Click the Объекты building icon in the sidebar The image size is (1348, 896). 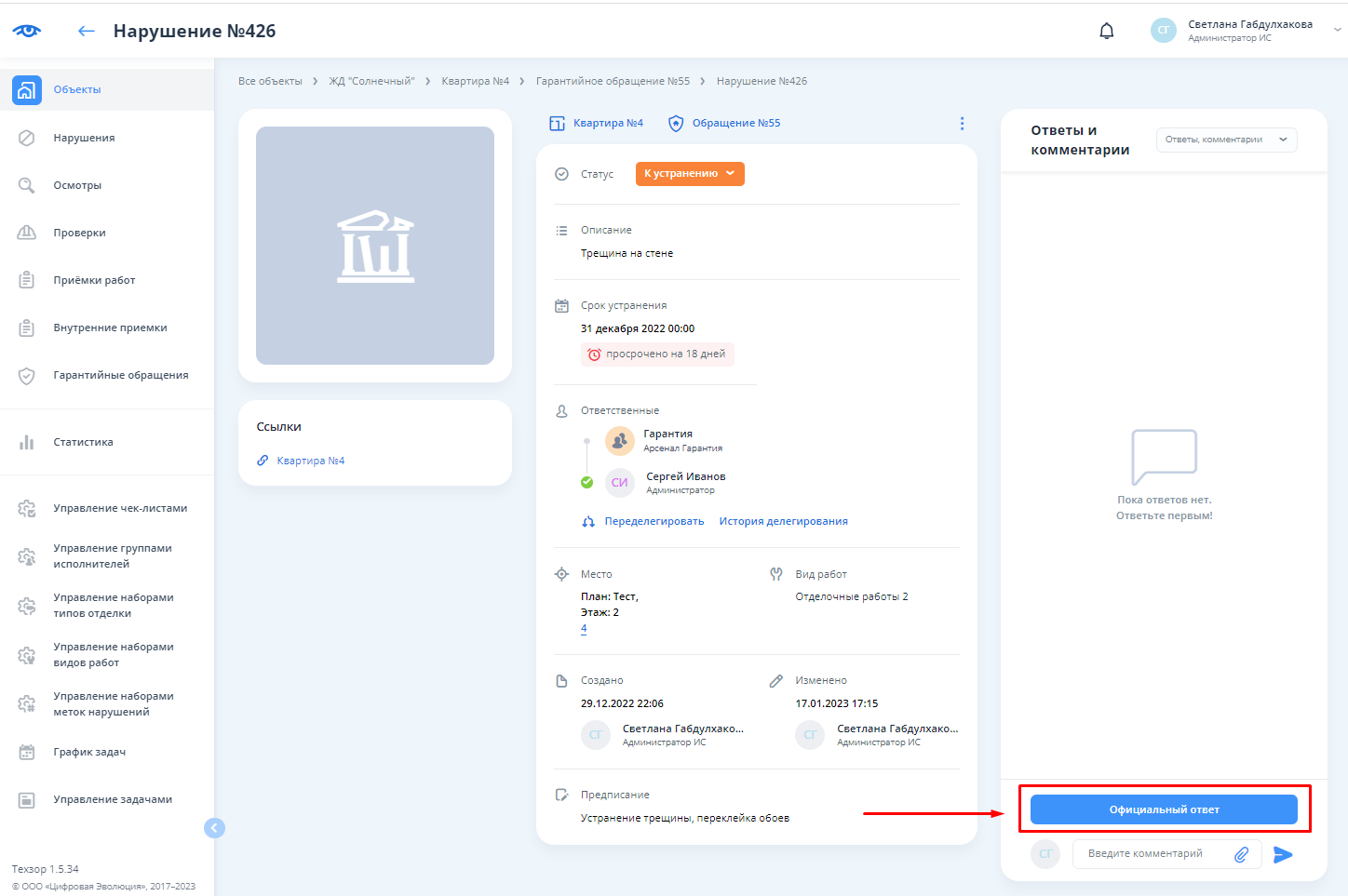pos(27,89)
